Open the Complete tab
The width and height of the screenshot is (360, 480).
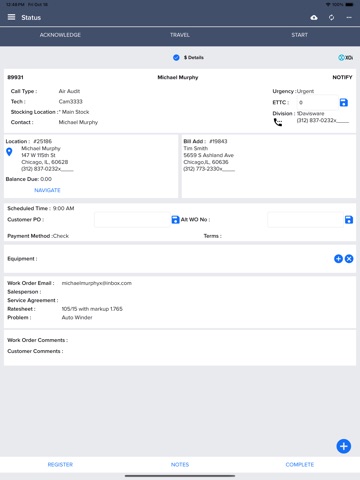pos(299,464)
